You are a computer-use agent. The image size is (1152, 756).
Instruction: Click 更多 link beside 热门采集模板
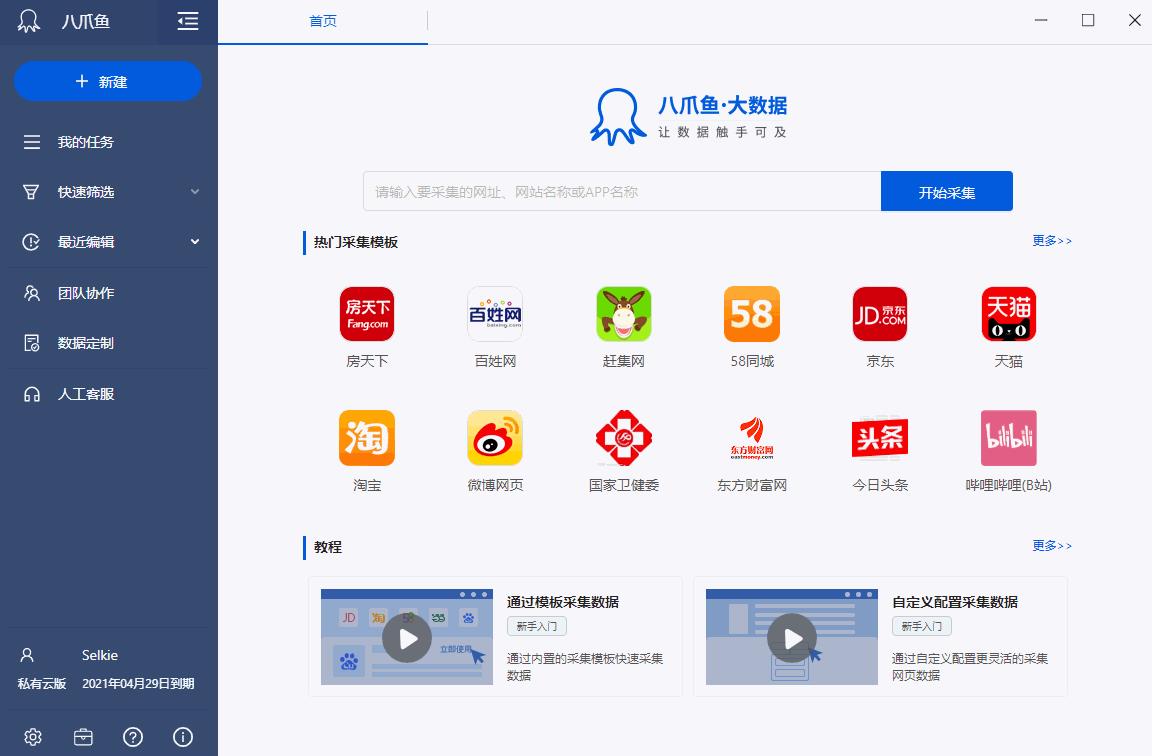(1052, 241)
